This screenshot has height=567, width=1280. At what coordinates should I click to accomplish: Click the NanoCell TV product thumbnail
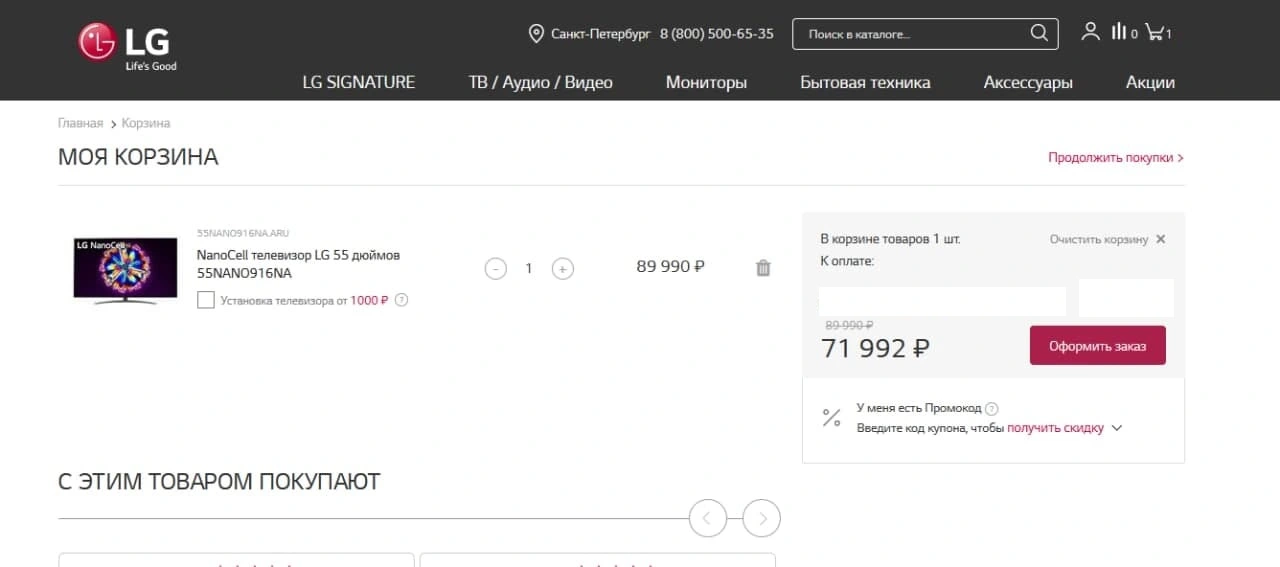point(125,270)
